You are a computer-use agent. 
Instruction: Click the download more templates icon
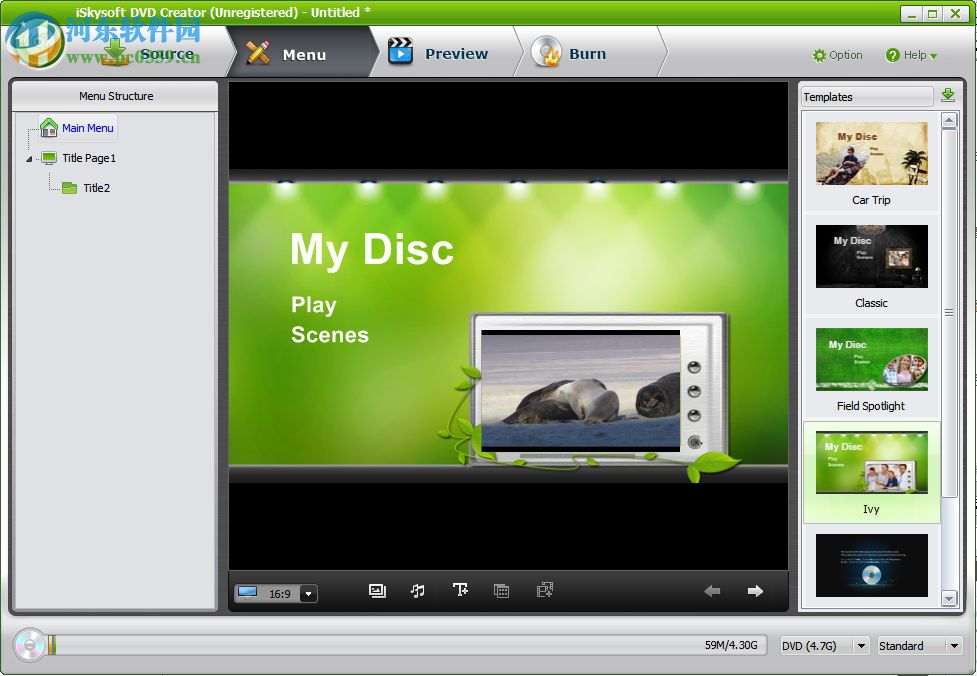click(x=947, y=95)
